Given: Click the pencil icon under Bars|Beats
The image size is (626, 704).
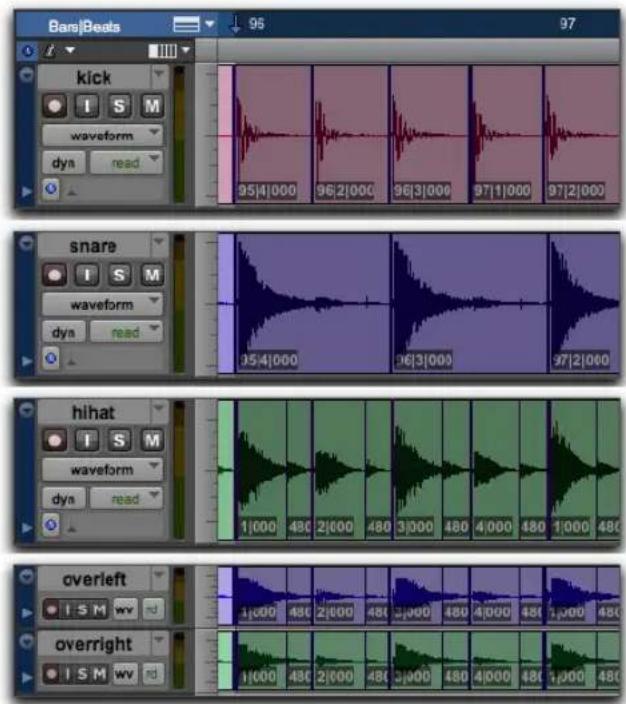Looking at the screenshot, I should point(50,50).
